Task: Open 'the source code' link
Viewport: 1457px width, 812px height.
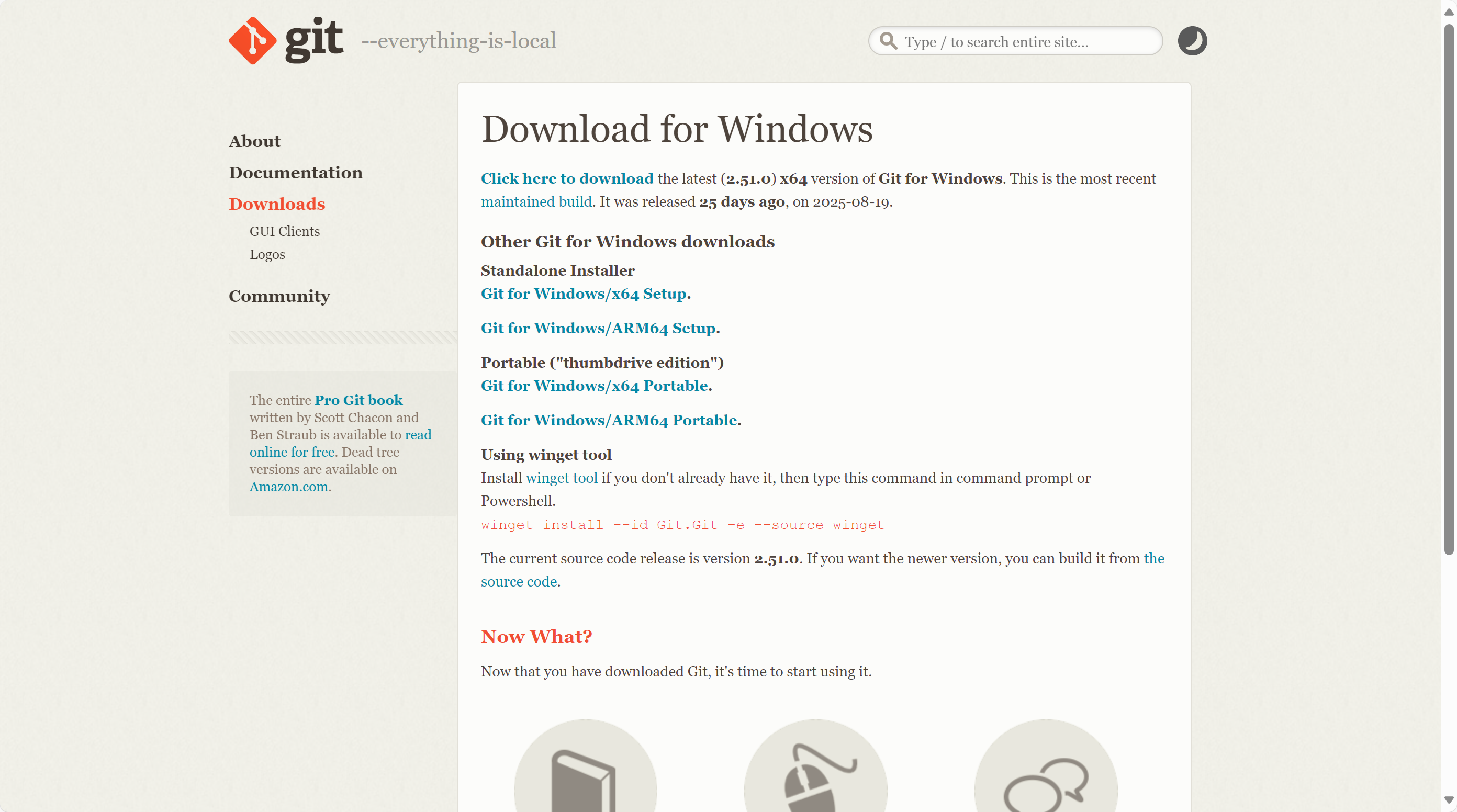Action: (519, 582)
